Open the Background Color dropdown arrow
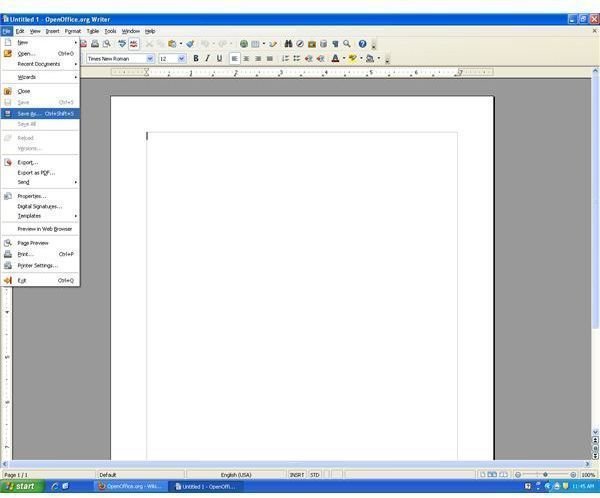Image resolution: width=600 pixels, height=498 pixels. pos(378,59)
